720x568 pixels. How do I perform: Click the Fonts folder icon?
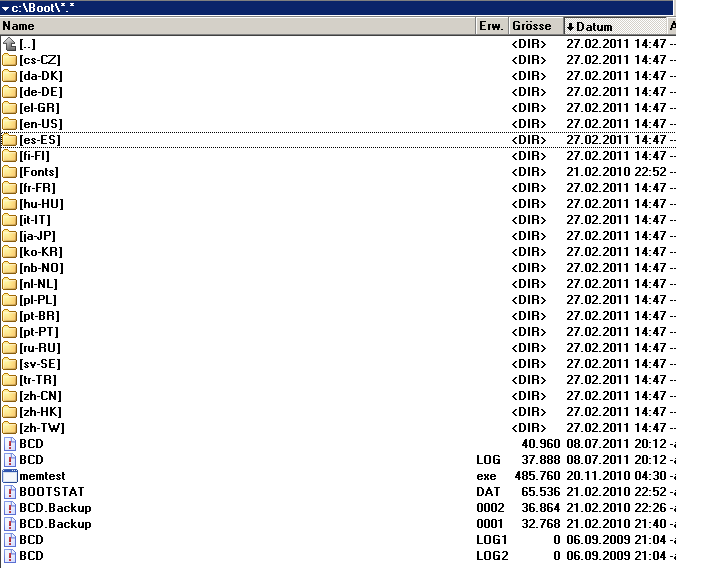tap(9, 172)
